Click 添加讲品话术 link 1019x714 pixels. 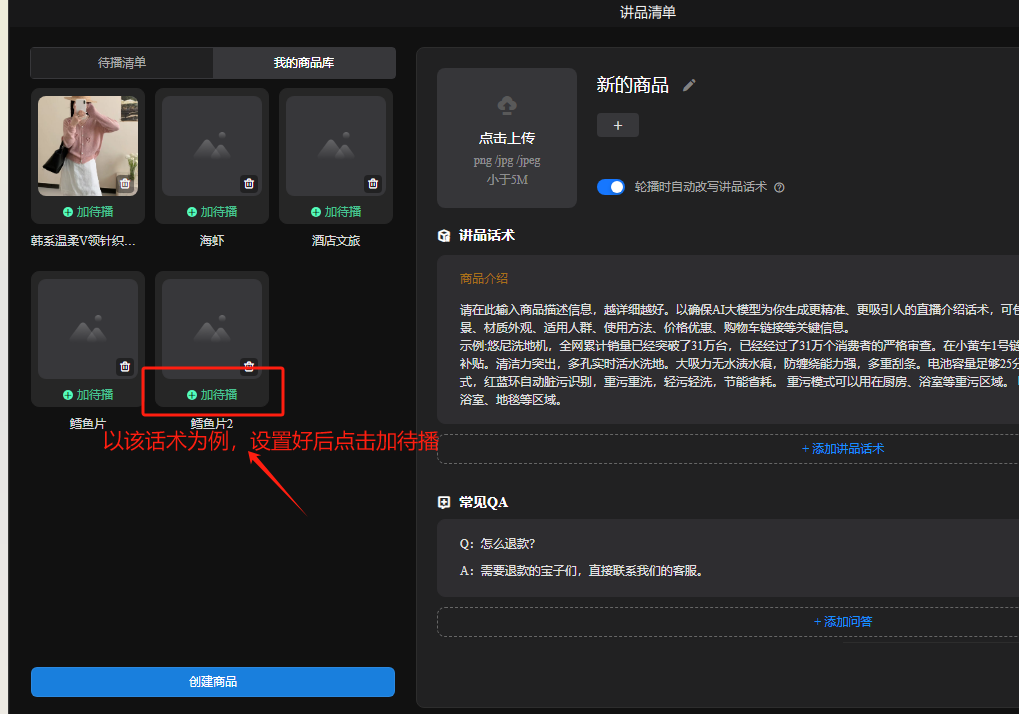click(842, 449)
